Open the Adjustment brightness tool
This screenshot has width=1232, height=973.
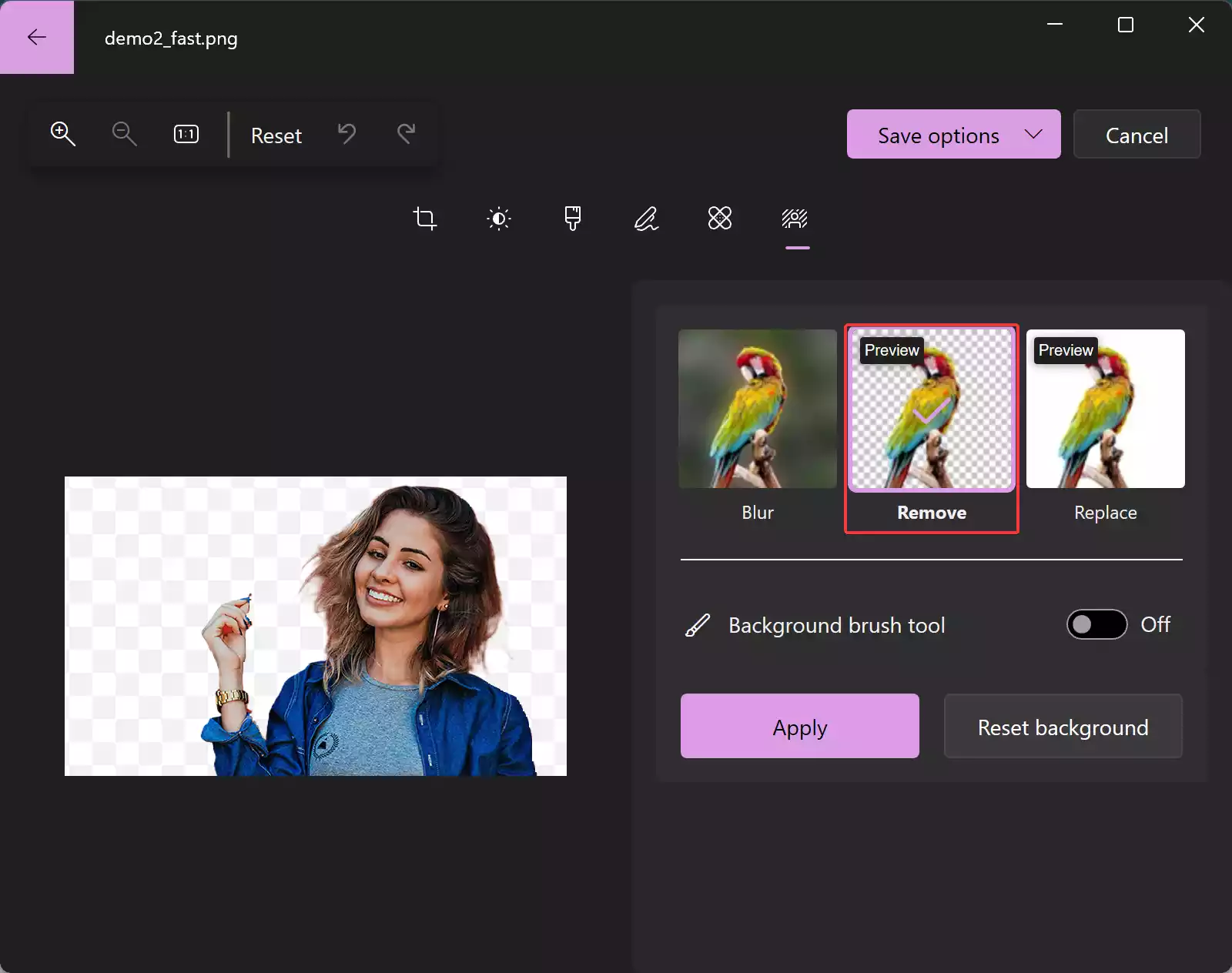pos(499,219)
